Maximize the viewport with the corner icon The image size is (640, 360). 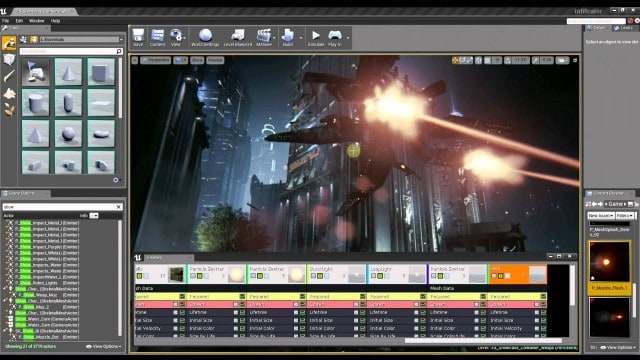pos(575,60)
